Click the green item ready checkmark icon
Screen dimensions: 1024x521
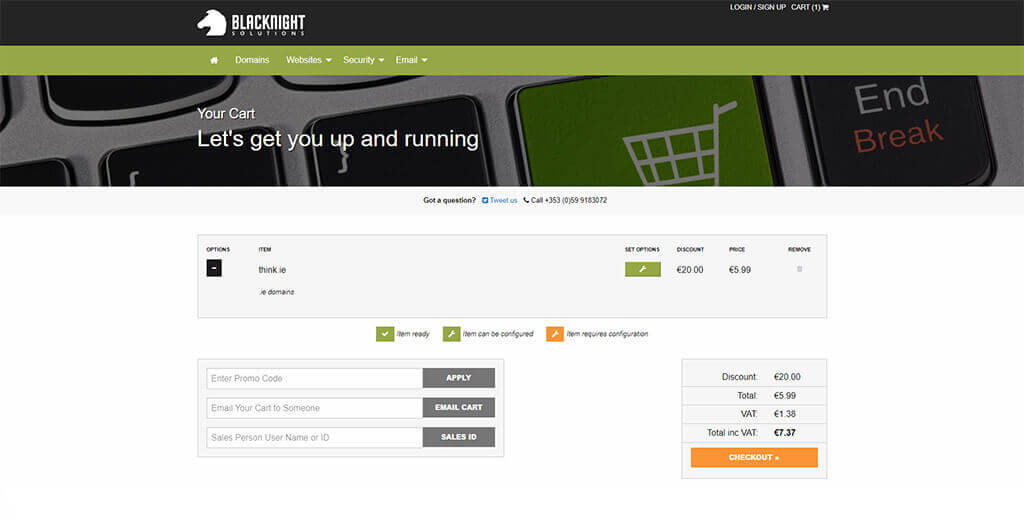(x=385, y=333)
